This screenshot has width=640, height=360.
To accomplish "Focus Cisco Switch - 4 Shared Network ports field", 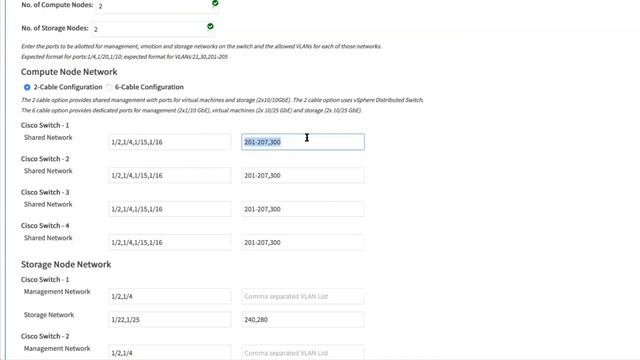I will tap(170, 242).
